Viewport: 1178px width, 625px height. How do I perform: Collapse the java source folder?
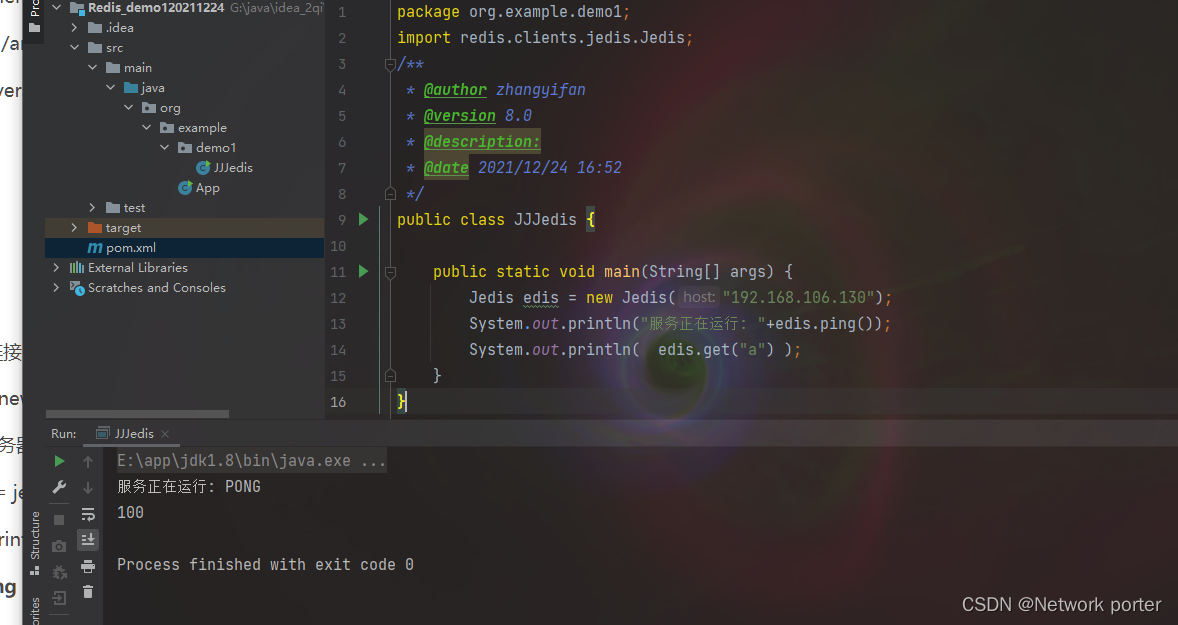point(110,88)
